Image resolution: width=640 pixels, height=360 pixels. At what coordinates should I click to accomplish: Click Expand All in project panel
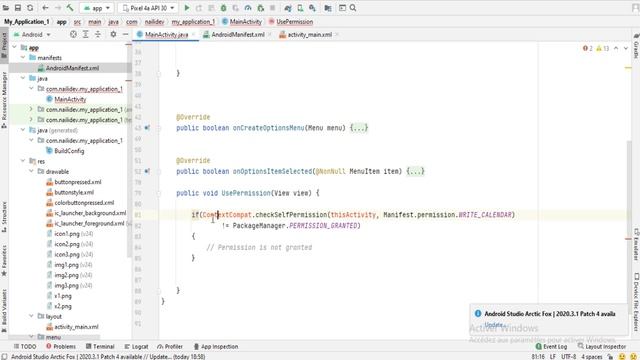pos(85,35)
